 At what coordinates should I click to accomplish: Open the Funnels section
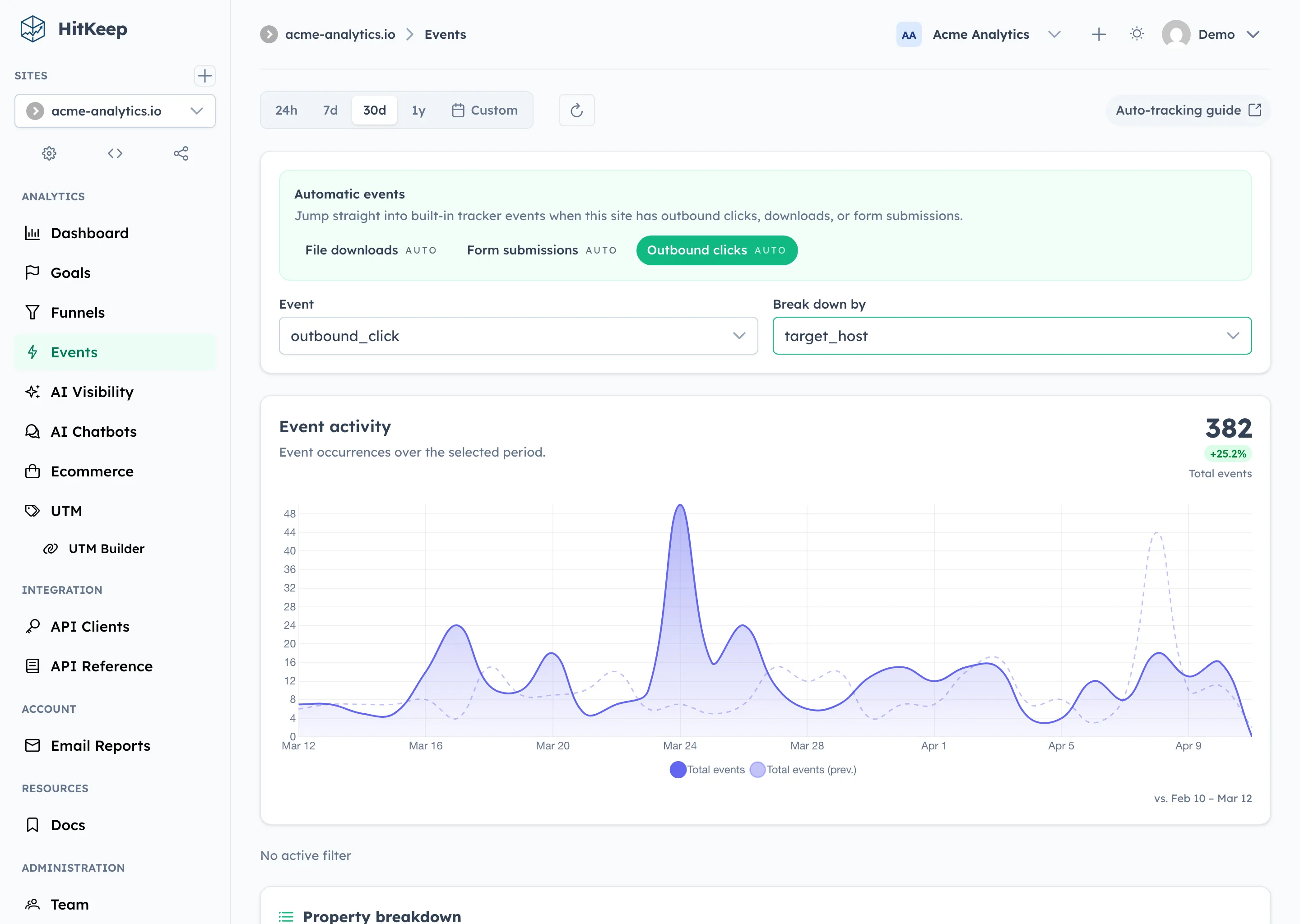point(77,312)
